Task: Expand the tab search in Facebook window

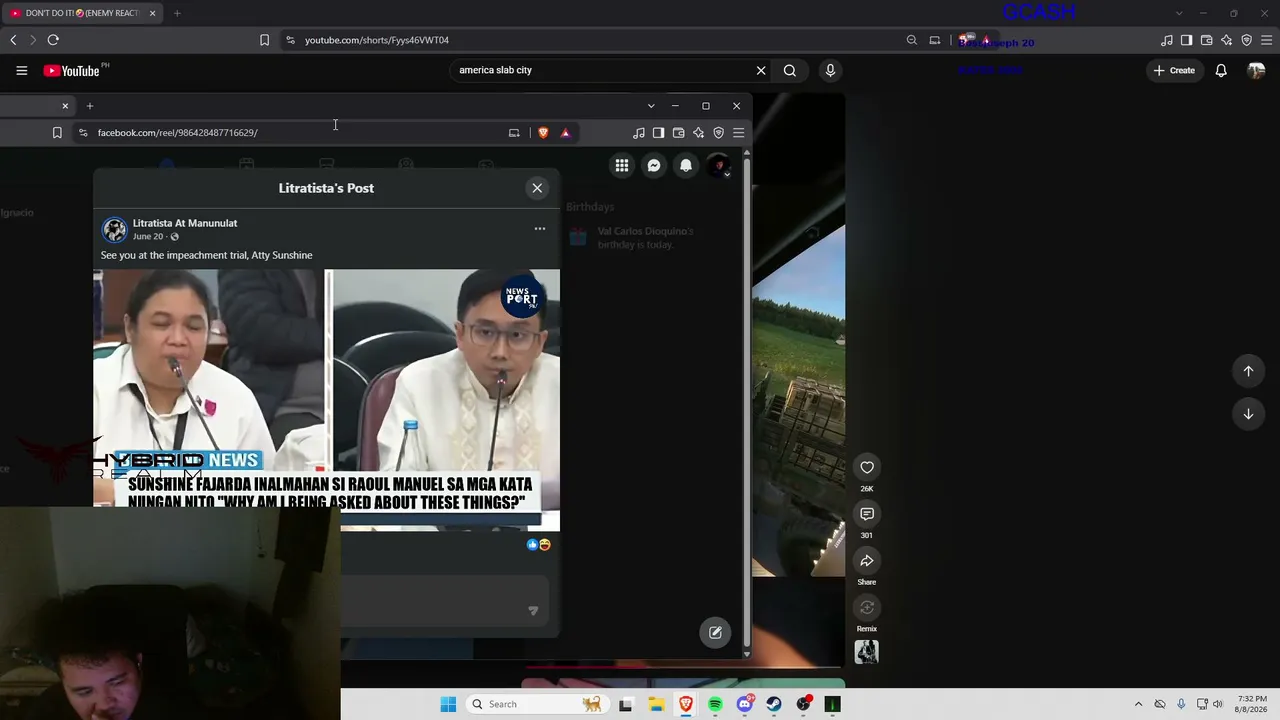Action: [x=651, y=106]
